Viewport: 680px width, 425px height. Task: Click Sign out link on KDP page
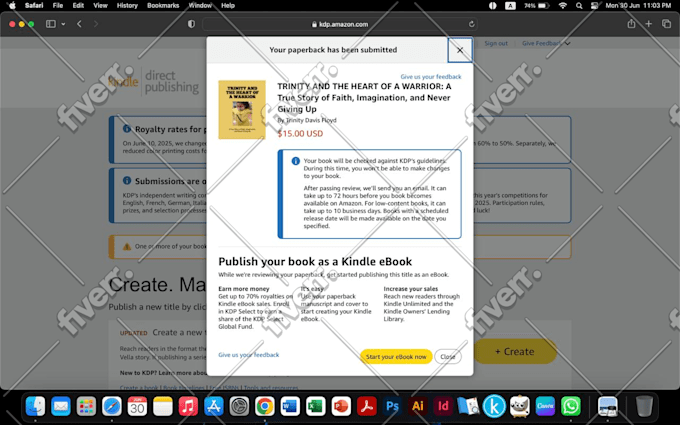coord(496,43)
